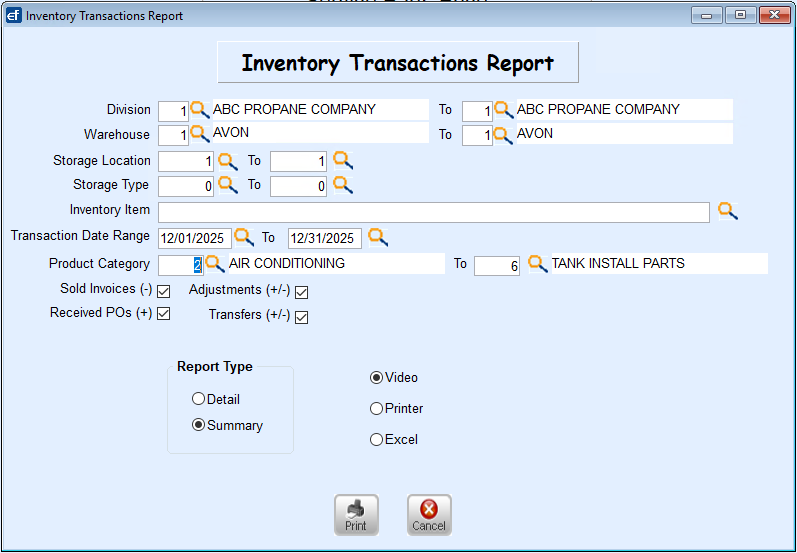Click the Cancel button
This screenshot has width=797, height=553.
click(x=429, y=515)
